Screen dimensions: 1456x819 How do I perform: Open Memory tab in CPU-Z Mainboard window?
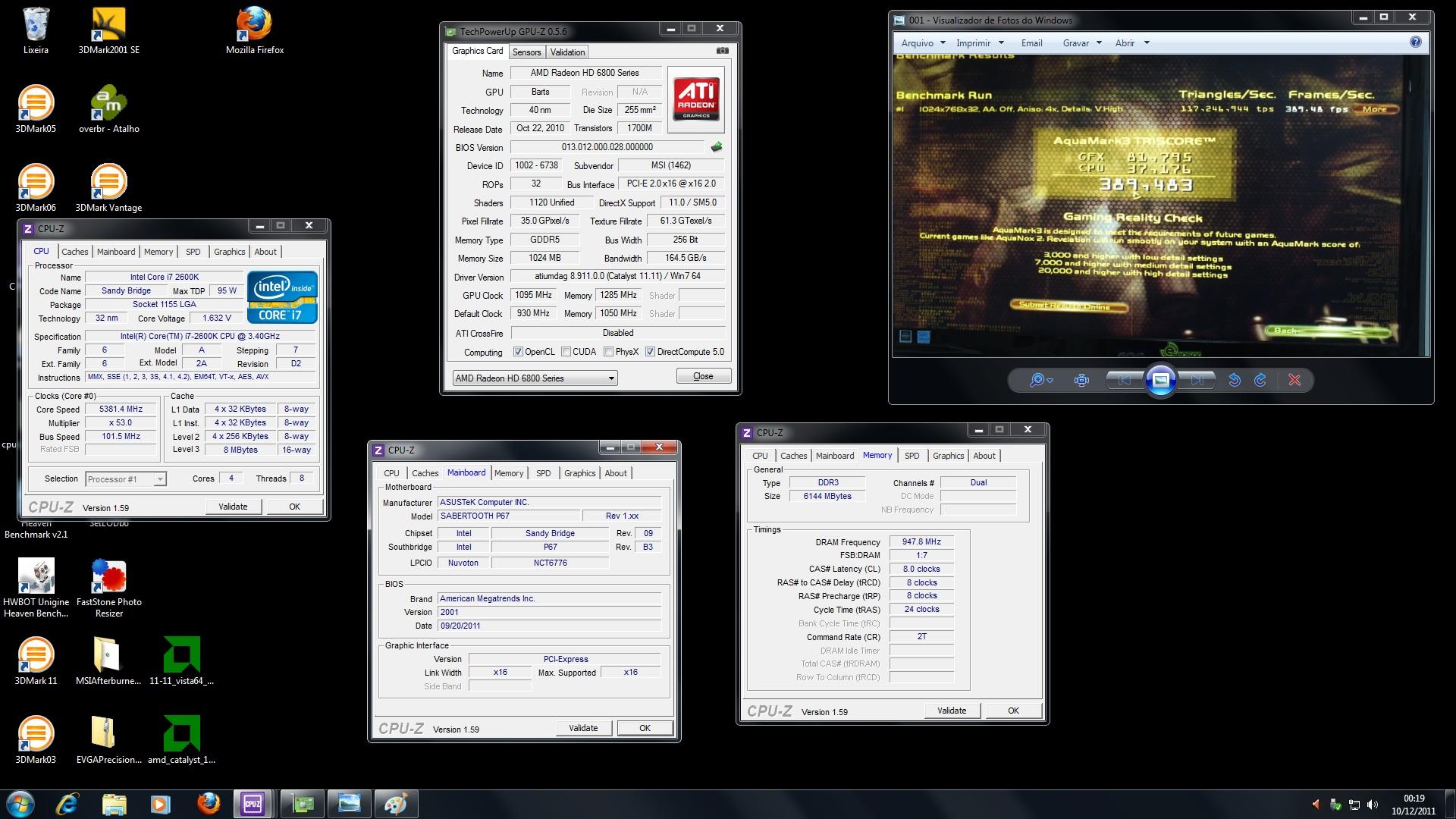[509, 473]
